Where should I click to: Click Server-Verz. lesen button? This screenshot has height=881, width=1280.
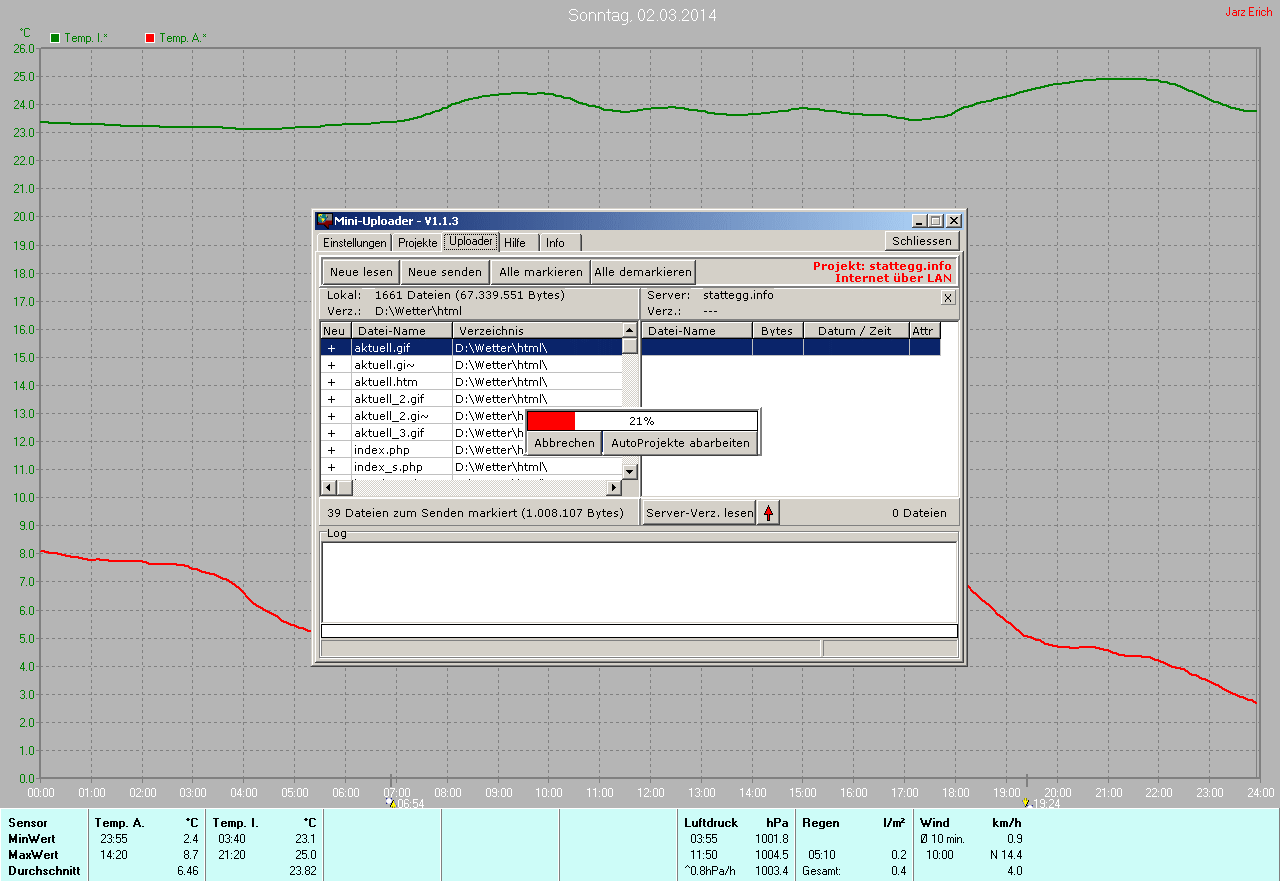(x=698, y=513)
